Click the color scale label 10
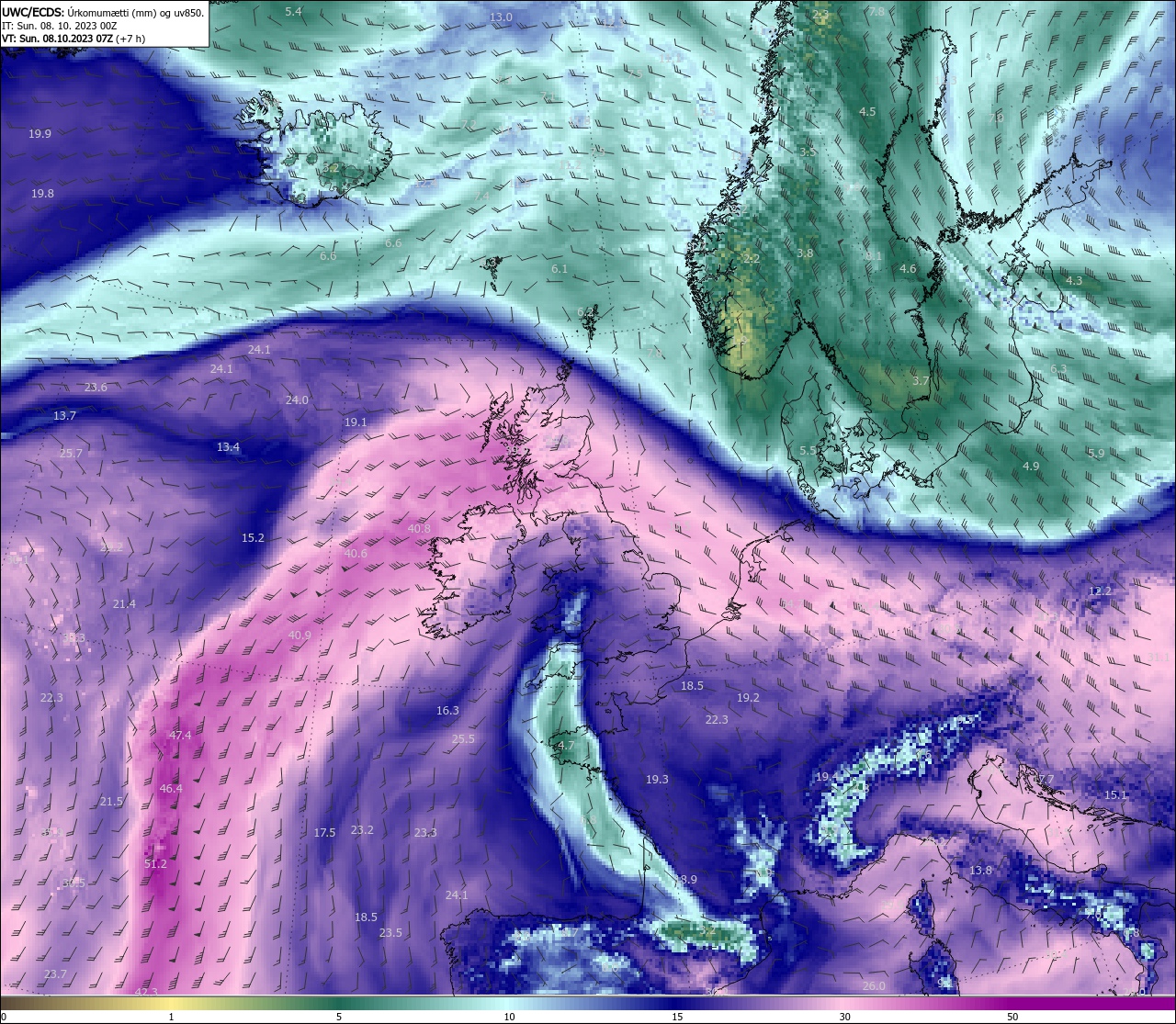The height and width of the screenshot is (1024, 1176). coord(509,1017)
